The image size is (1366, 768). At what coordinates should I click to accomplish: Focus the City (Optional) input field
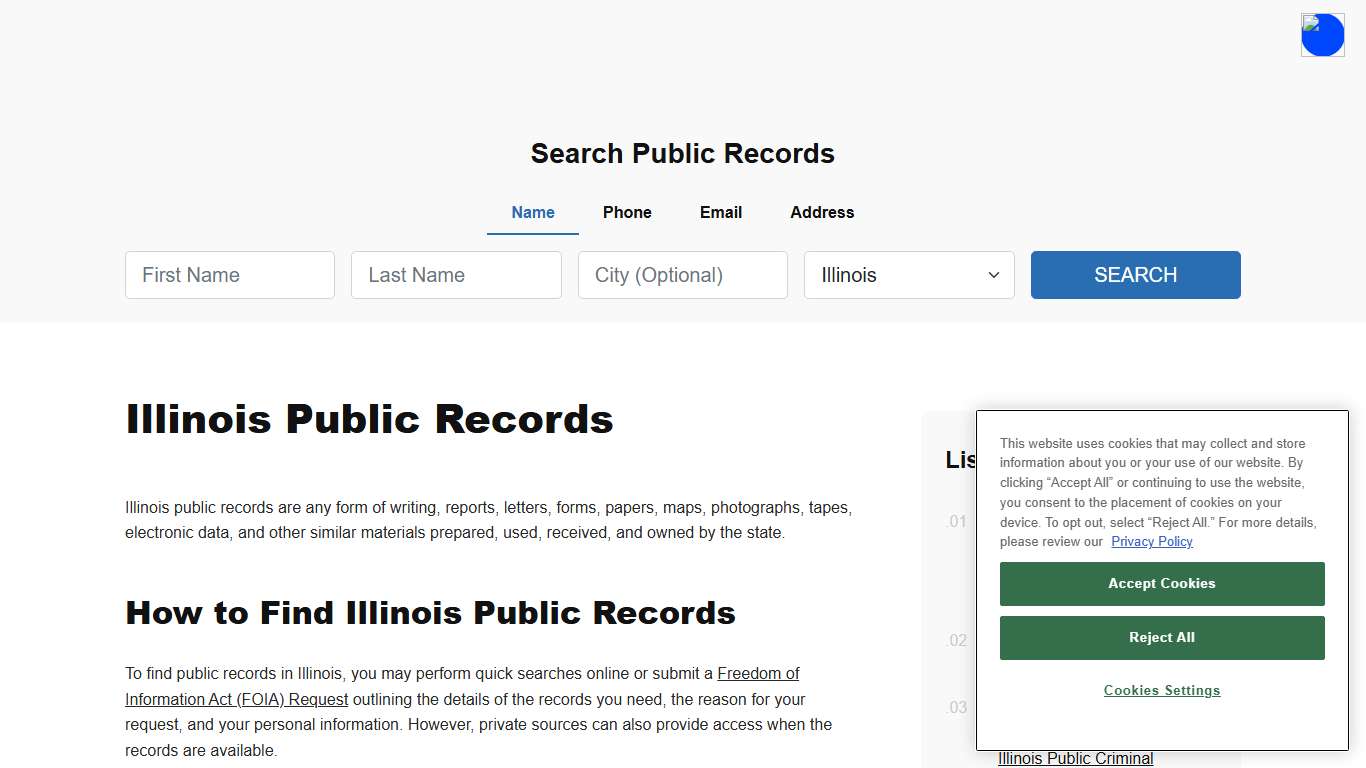click(x=682, y=275)
